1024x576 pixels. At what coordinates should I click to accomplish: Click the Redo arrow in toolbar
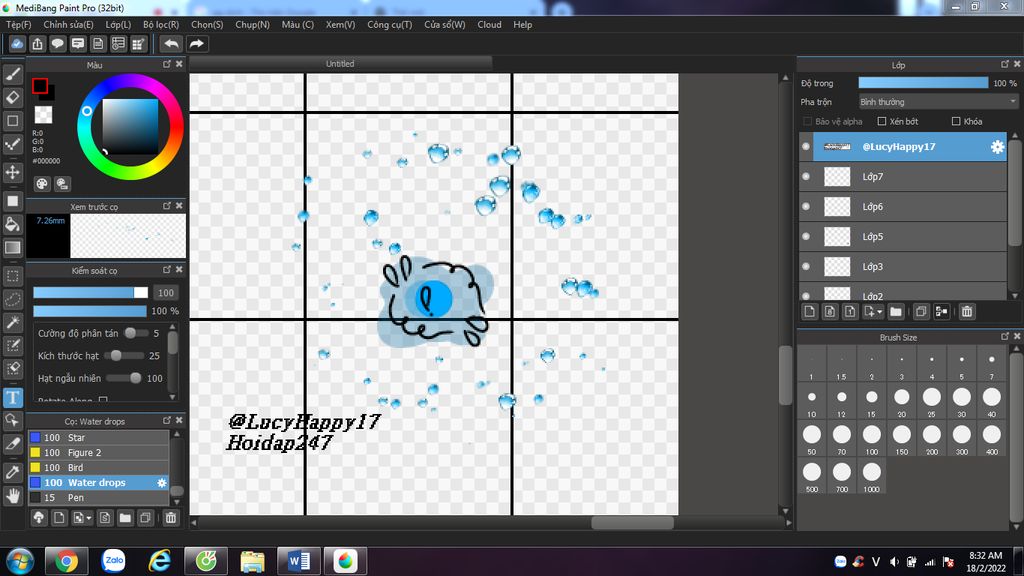click(197, 44)
